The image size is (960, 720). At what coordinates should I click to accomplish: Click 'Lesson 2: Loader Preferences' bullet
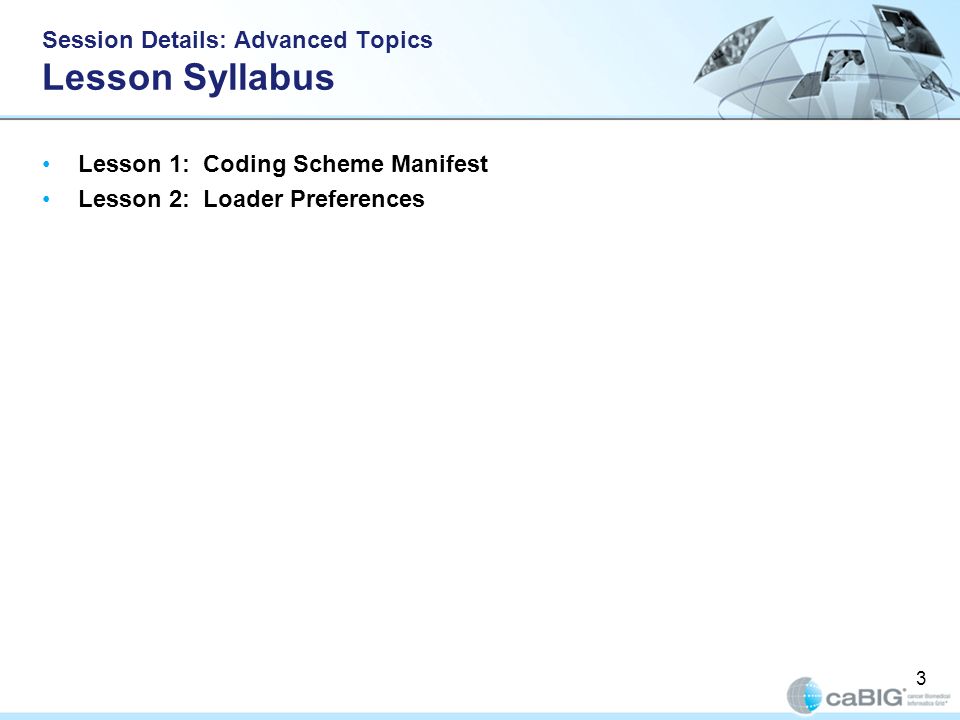[x=251, y=199]
